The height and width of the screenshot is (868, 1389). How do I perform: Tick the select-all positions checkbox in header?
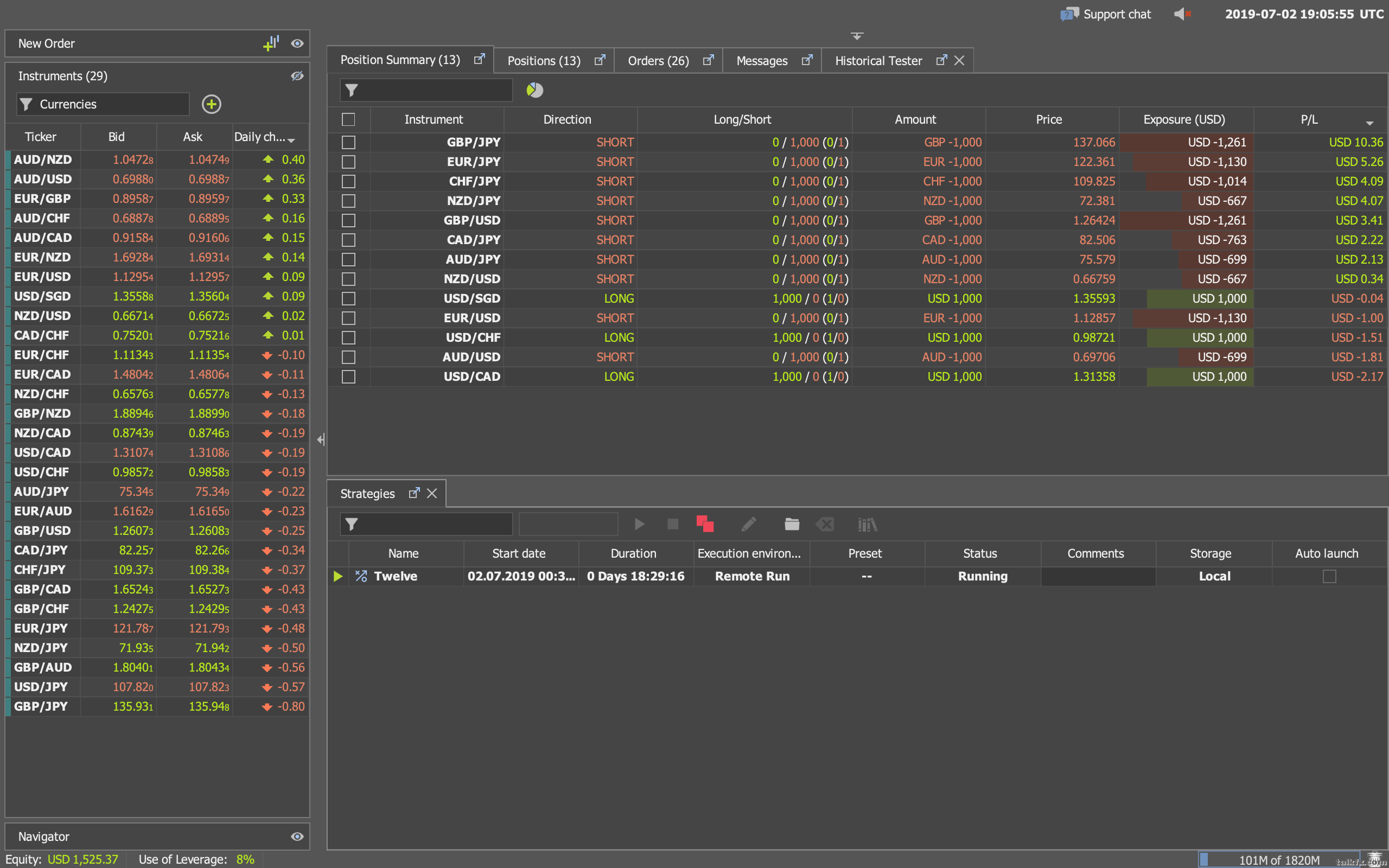pos(348,119)
